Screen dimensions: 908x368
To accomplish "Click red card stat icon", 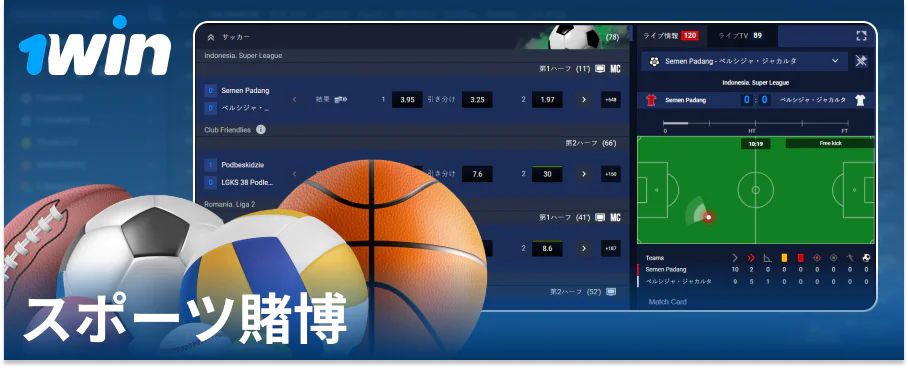I will point(801,258).
